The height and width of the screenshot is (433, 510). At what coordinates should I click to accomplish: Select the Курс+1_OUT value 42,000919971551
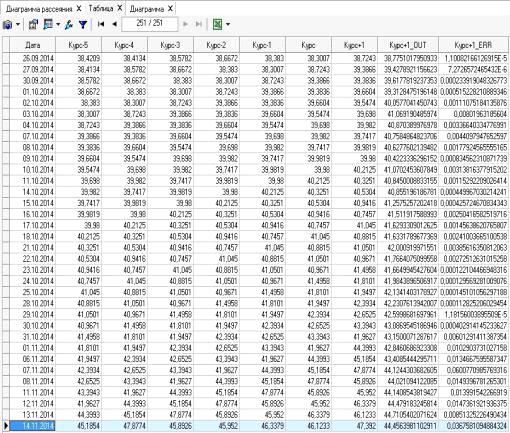tap(408, 248)
